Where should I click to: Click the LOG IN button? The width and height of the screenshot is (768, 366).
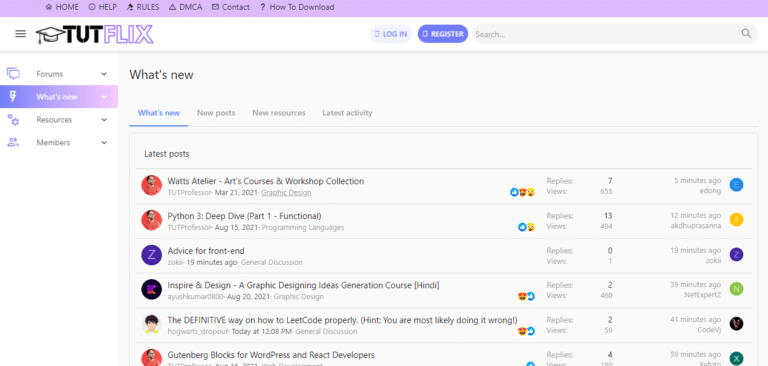click(391, 34)
